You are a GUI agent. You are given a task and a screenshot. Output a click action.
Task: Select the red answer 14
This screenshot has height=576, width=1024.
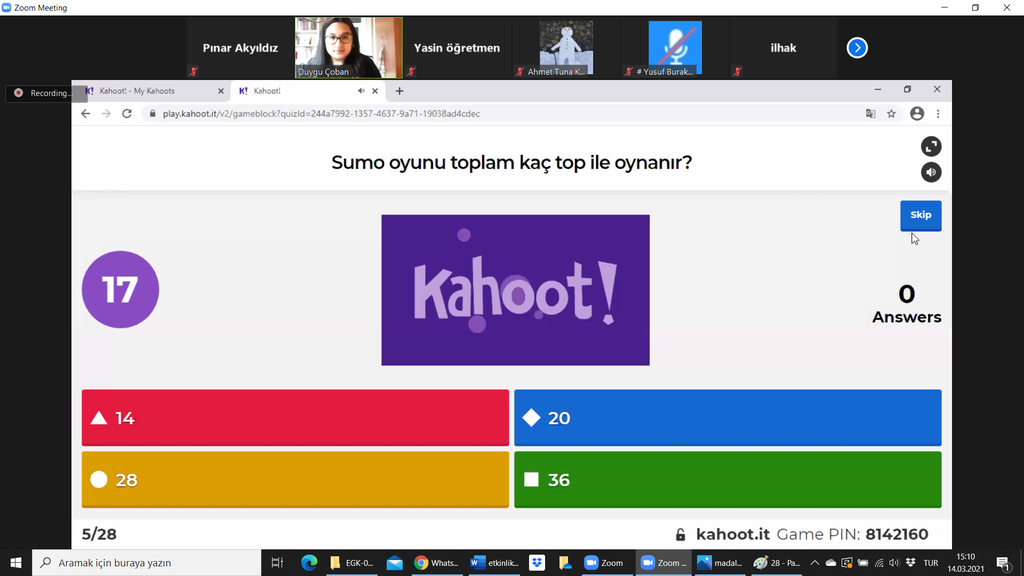pyautogui.click(x=295, y=418)
